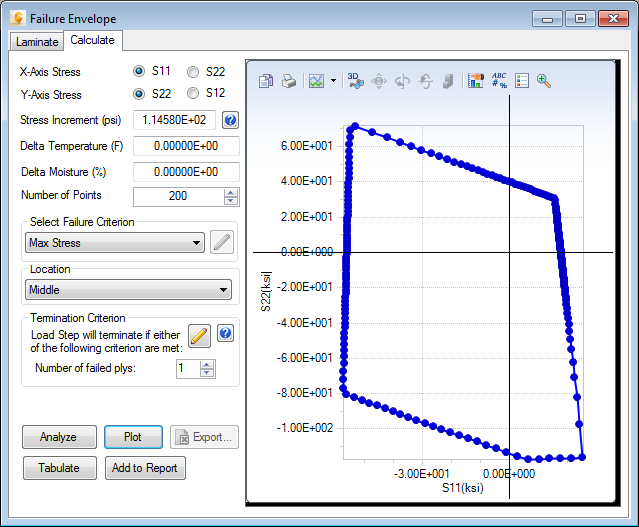Click the chart rotate icon
This screenshot has height=527, width=639.
402,81
